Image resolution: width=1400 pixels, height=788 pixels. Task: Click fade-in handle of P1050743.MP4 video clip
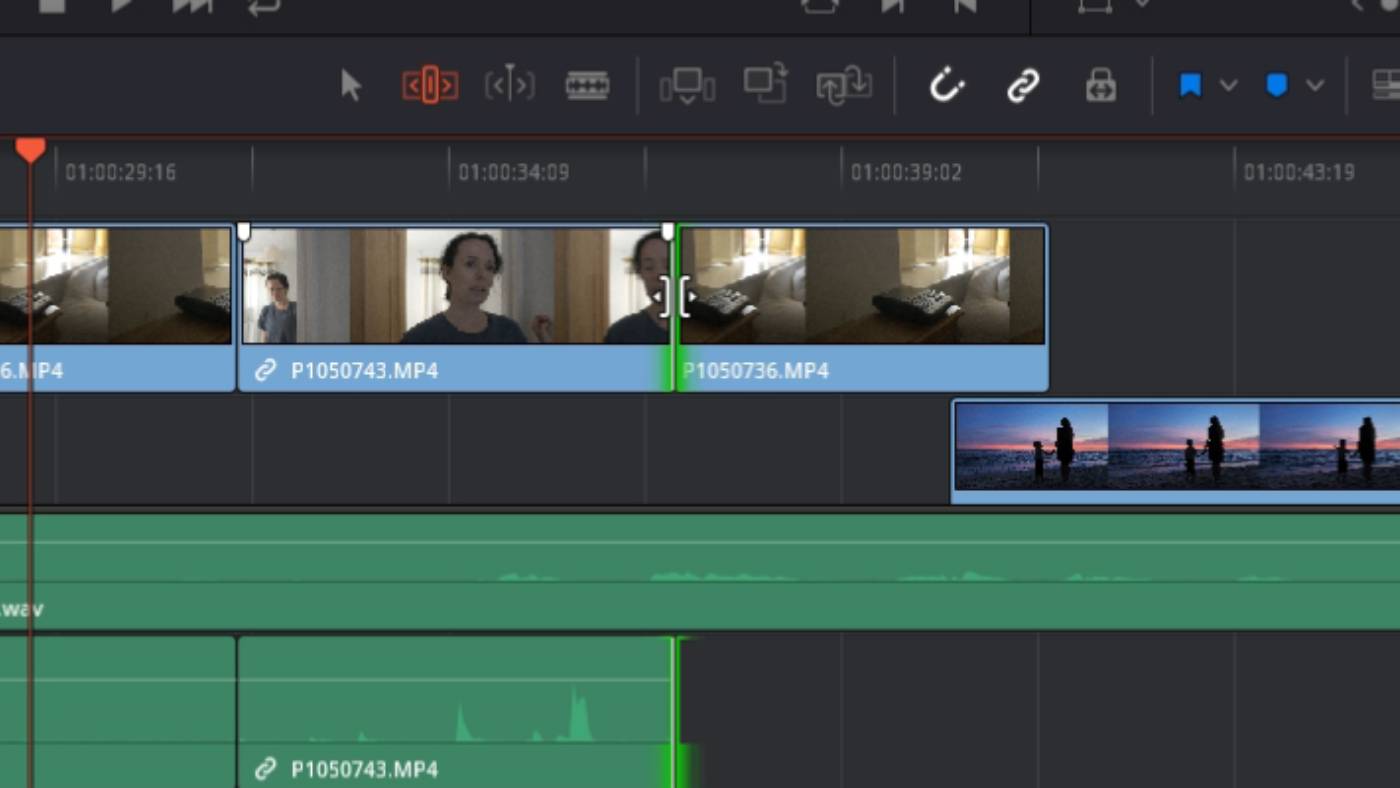click(243, 232)
